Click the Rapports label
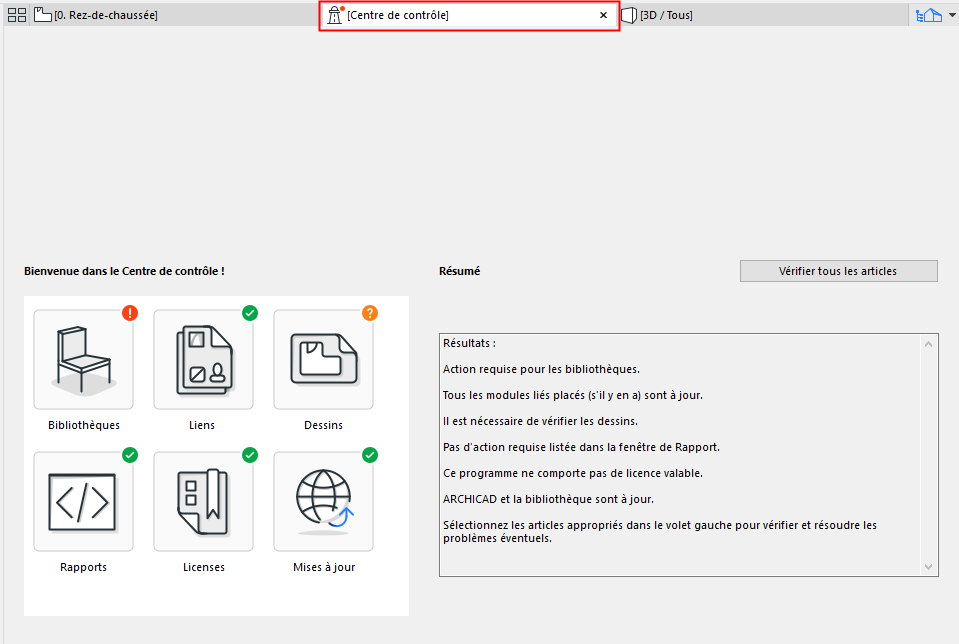Image resolution: width=959 pixels, height=644 pixels. click(x=83, y=567)
